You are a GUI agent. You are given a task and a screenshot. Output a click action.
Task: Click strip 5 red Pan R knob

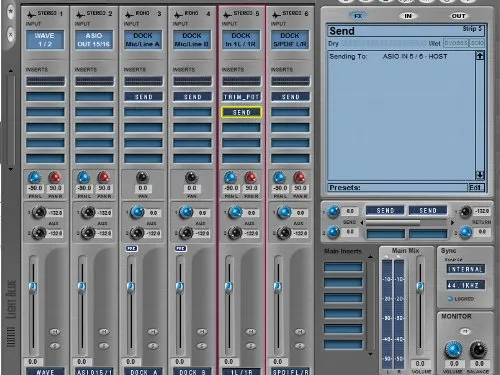coord(251,177)
